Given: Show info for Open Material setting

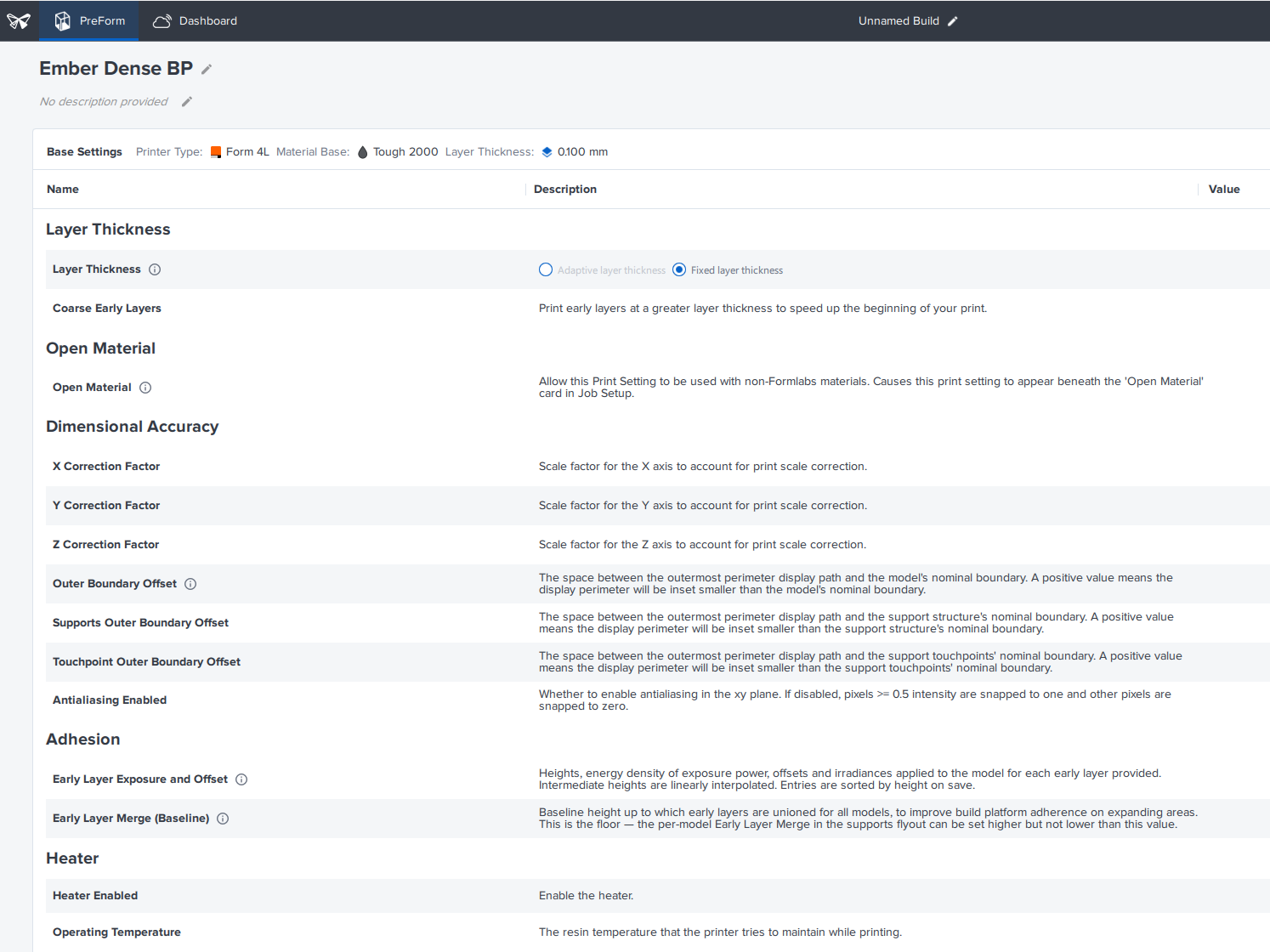Looking at the screenshot, I should [145, 388].
